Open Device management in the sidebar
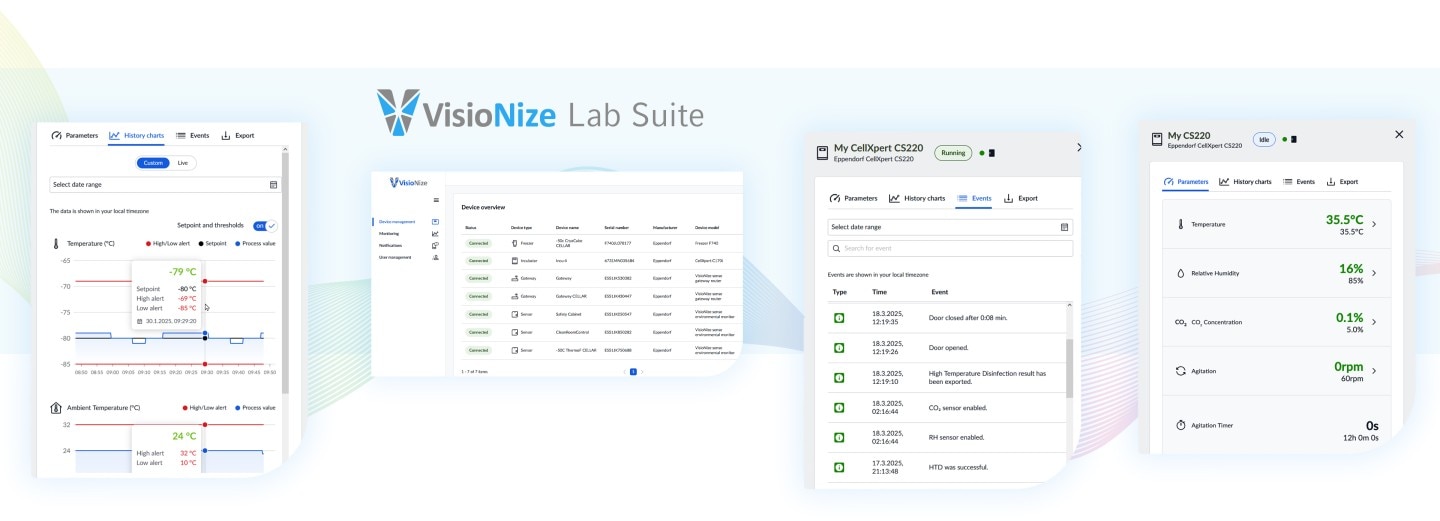 [x=397, y=221]
